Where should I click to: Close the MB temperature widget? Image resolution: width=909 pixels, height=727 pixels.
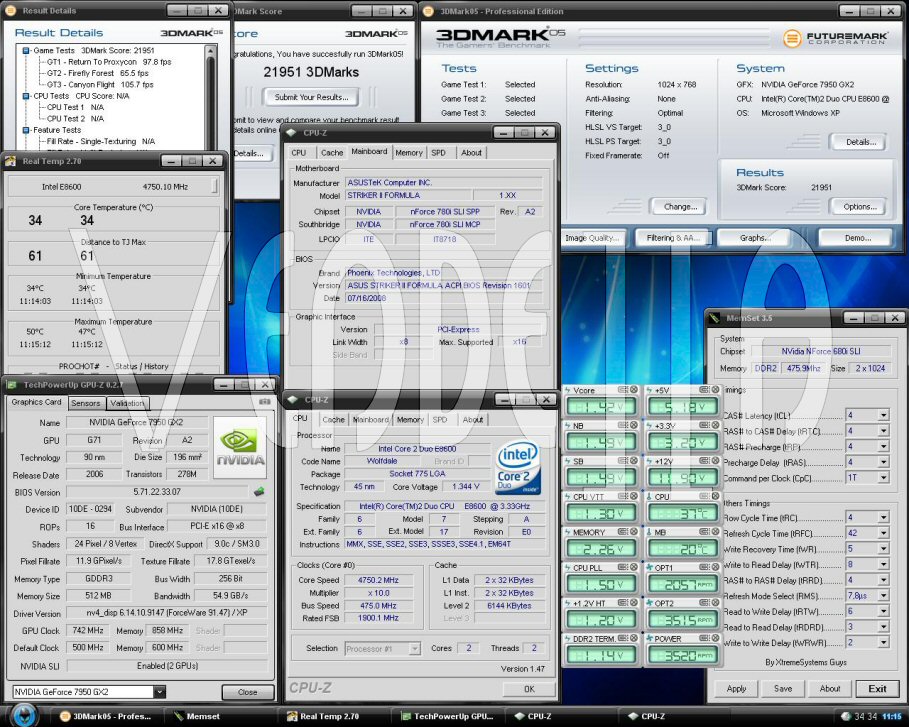(715, 532)
